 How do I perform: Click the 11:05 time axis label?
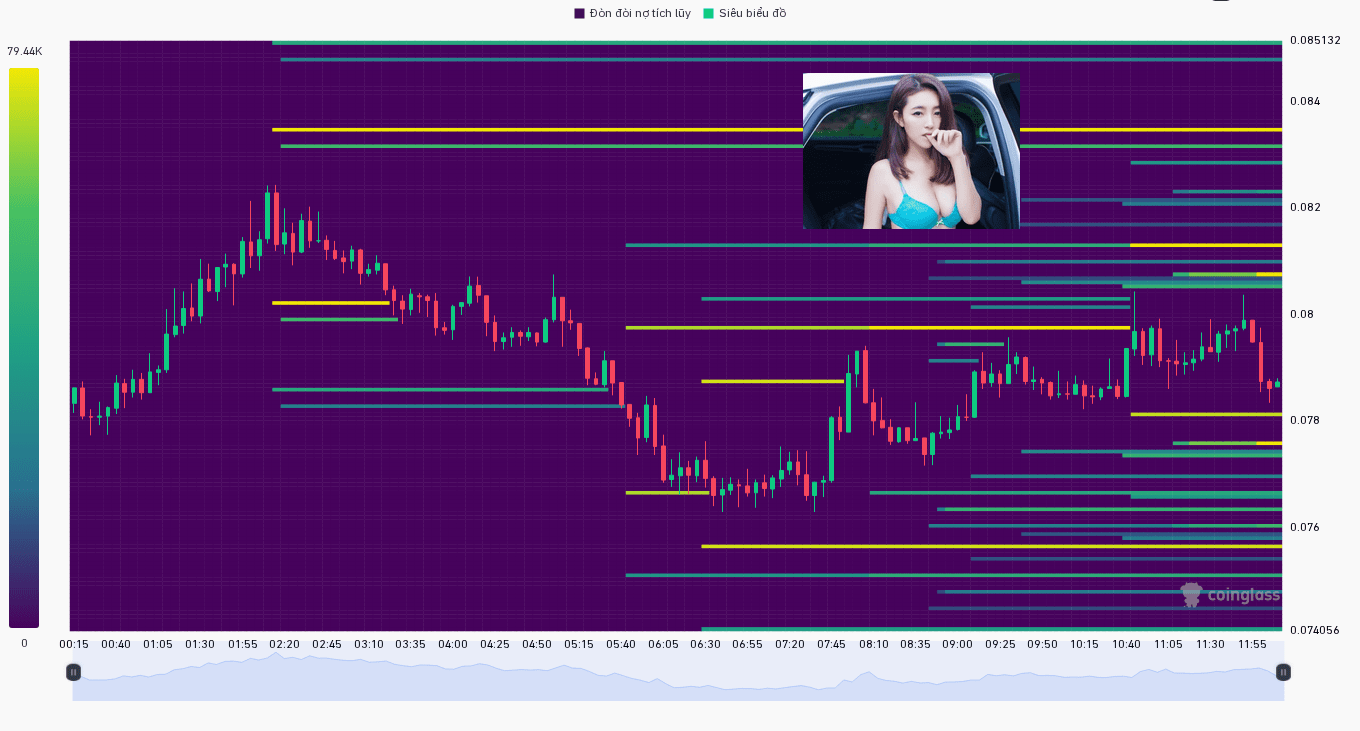1168,644
